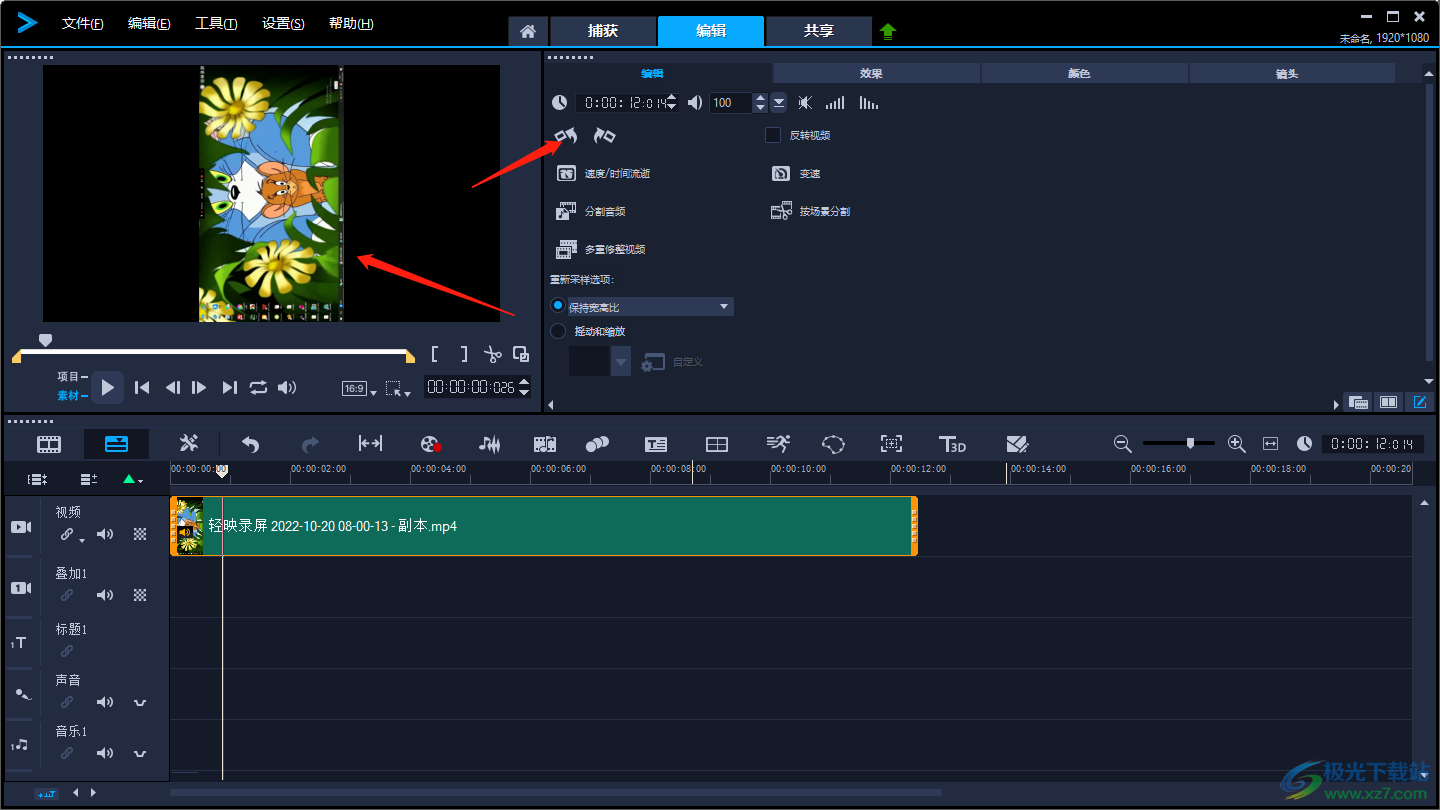Fit project in timeline window
Screen dimensions: 1440x810
click(1271, 443)
